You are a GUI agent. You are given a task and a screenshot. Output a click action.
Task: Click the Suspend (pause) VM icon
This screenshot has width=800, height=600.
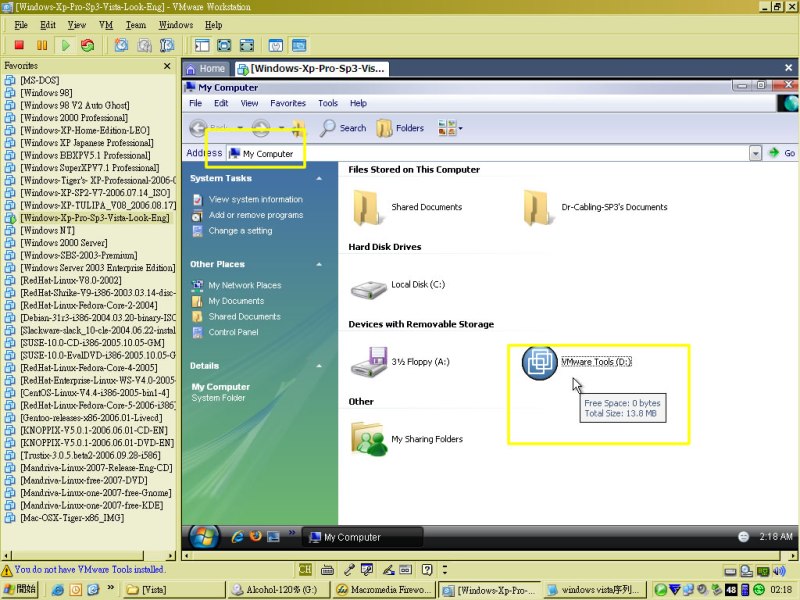coord(42,45)
